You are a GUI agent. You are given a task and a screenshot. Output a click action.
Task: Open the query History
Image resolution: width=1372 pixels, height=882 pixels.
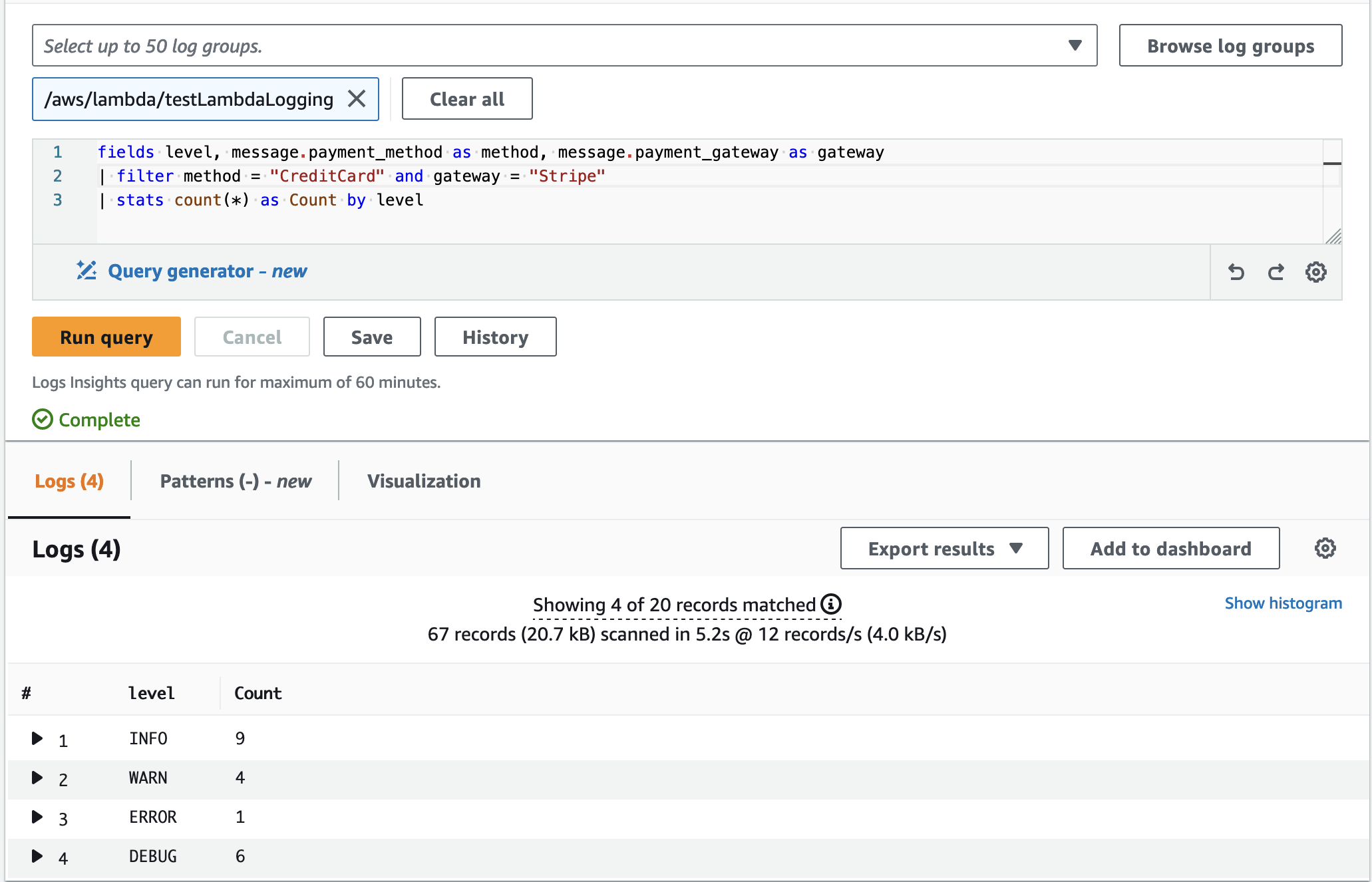tap(496, 337)
